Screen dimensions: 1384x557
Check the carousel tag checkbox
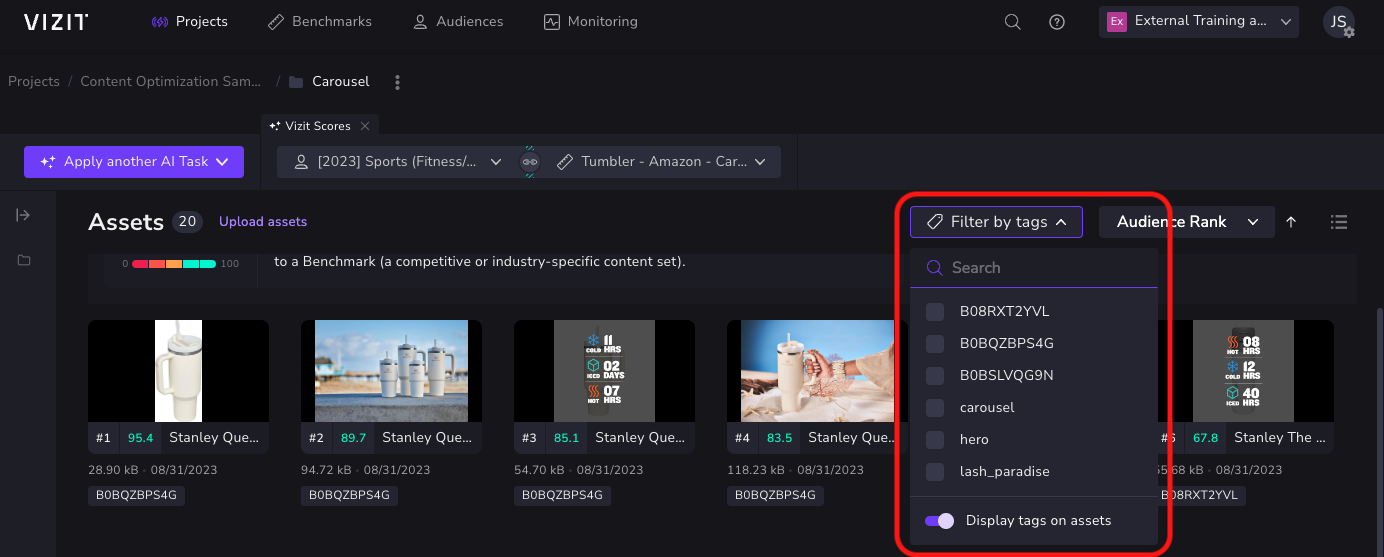[935, 408]
